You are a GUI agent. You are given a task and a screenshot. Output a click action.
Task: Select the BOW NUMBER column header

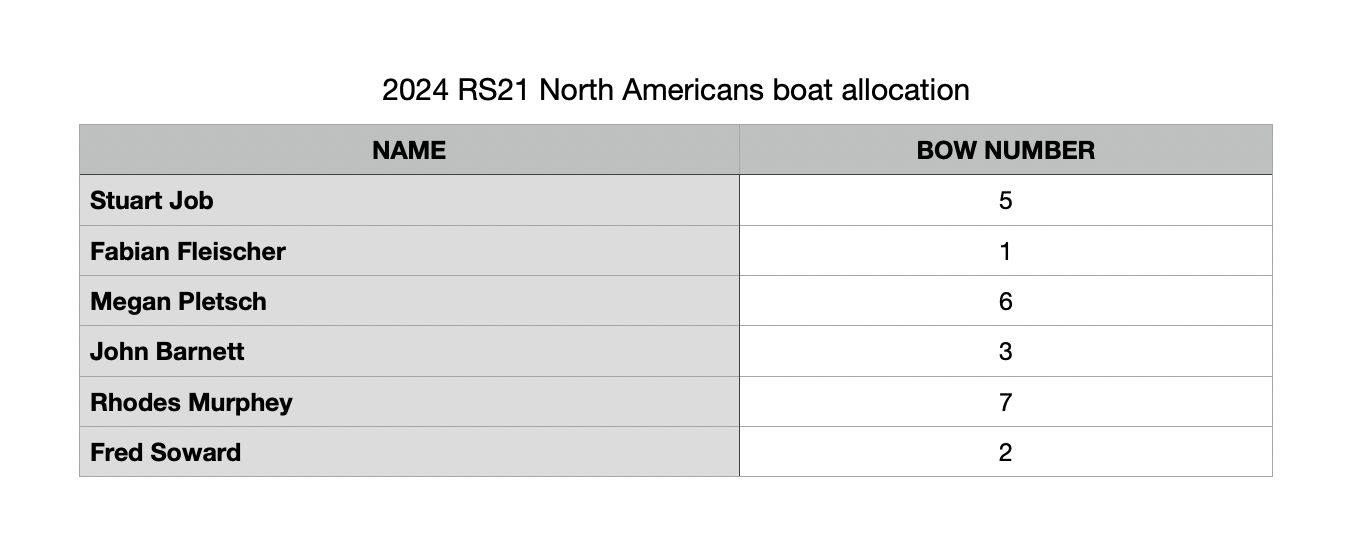tap(1006, 150)
